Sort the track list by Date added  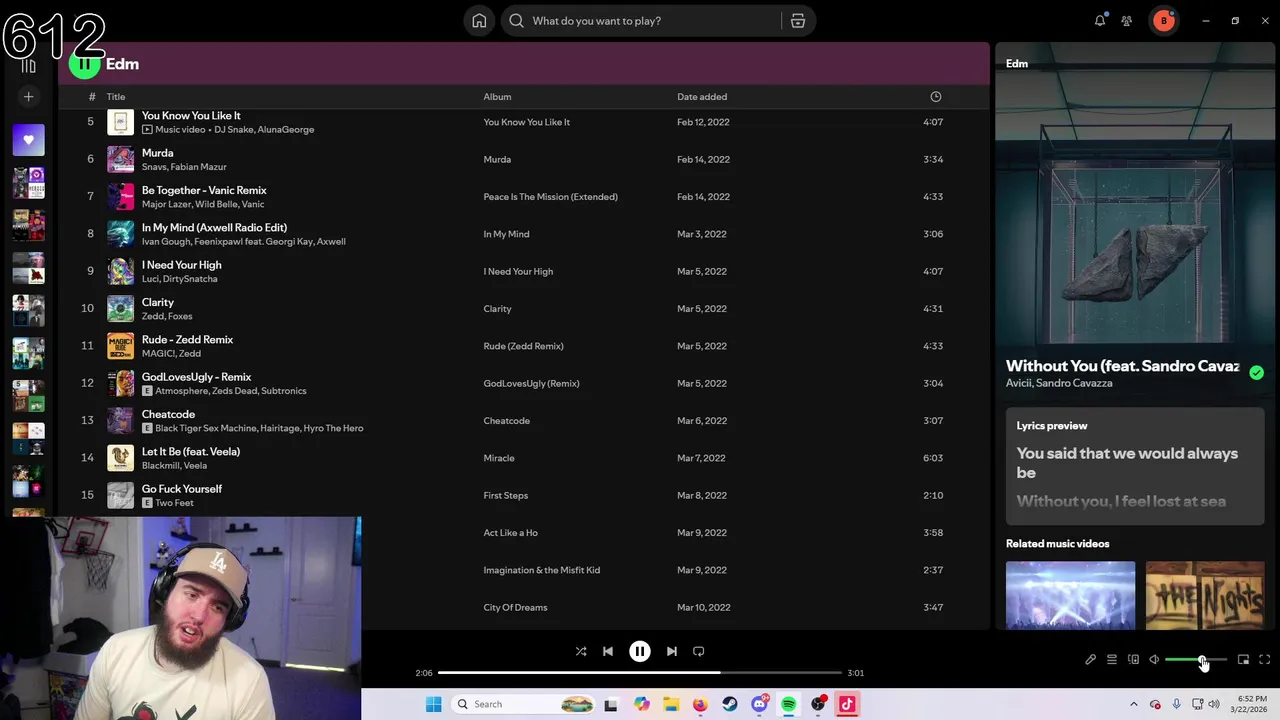[x=702, y=97]
